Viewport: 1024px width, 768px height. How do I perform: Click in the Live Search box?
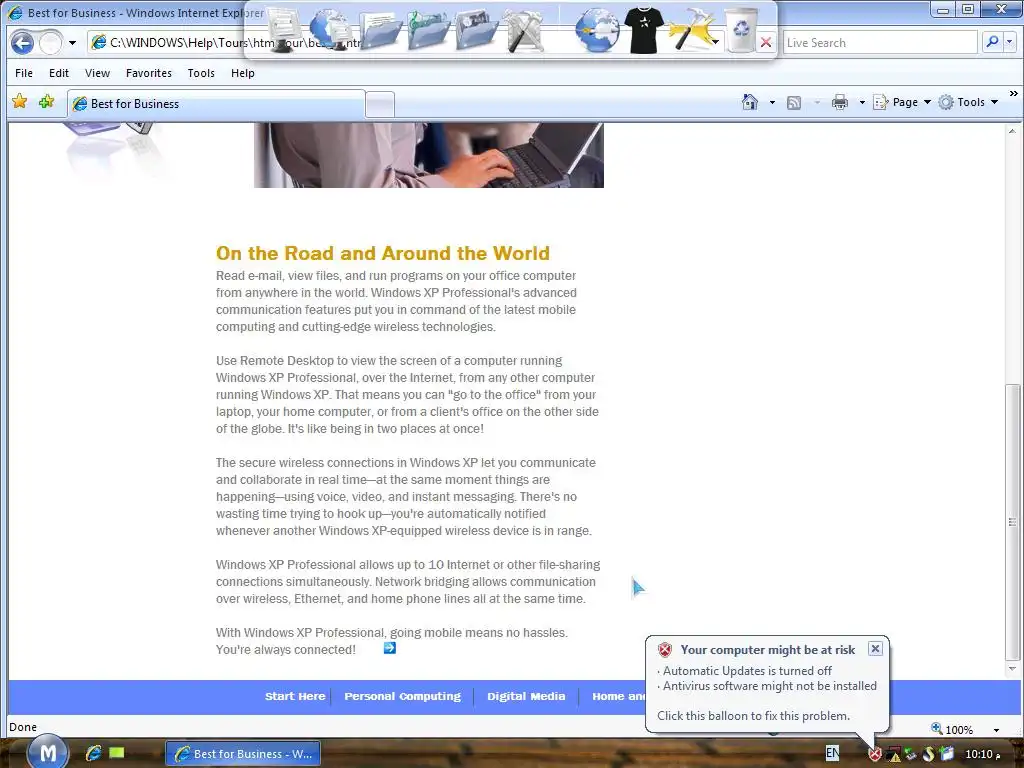pyautogui.click(x=880, y=43)
